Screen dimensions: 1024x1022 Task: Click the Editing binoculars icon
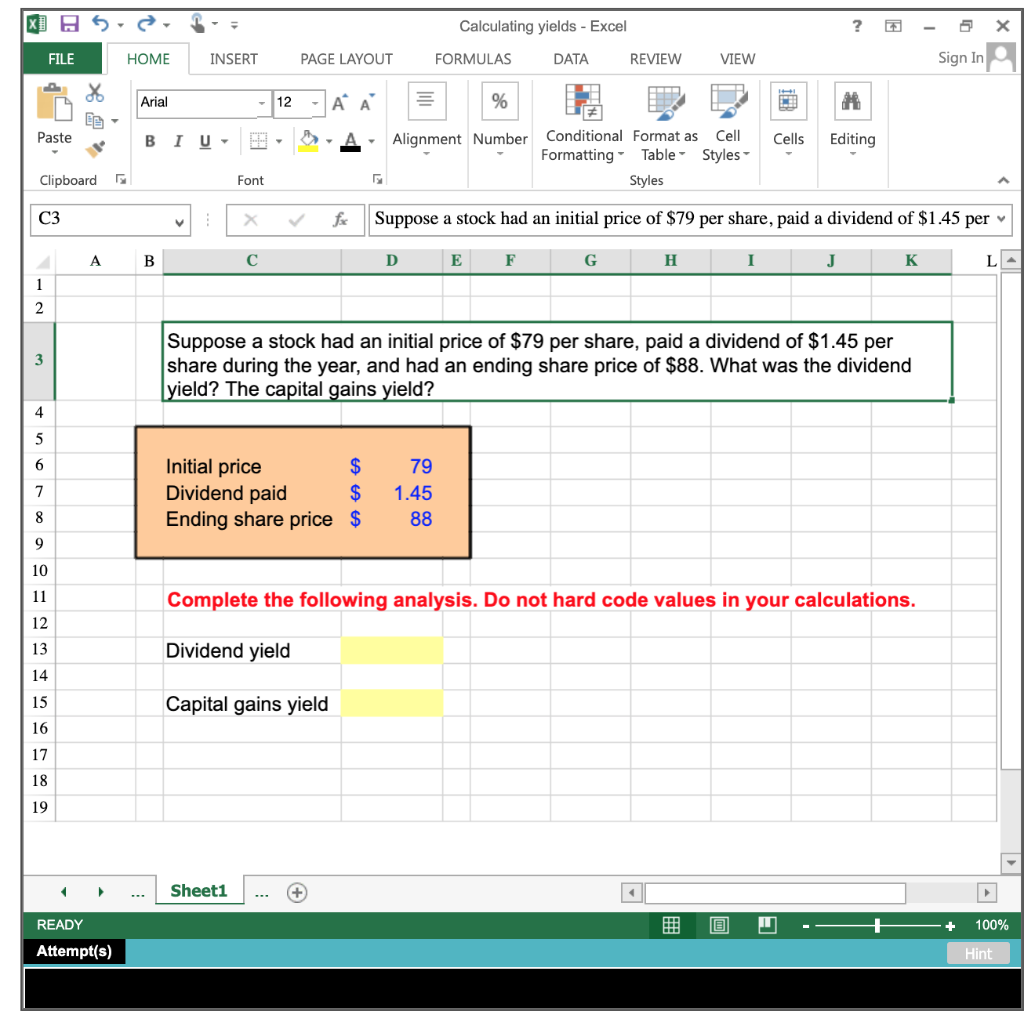pyautogui.click(x=851, y=100)
